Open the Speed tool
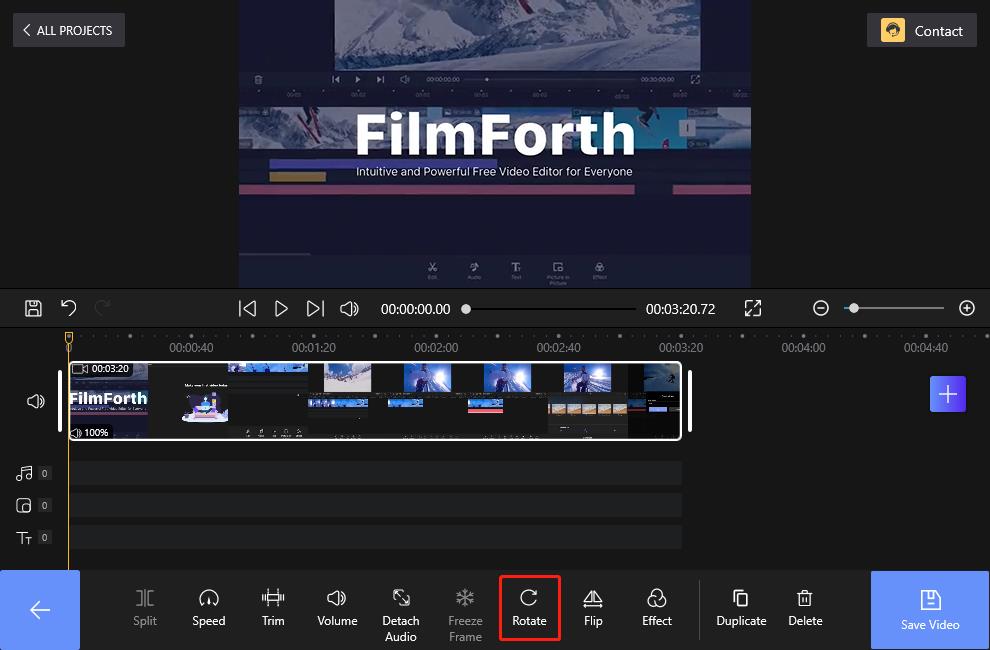This screenshot has height=650, width=990. (209, 608)
